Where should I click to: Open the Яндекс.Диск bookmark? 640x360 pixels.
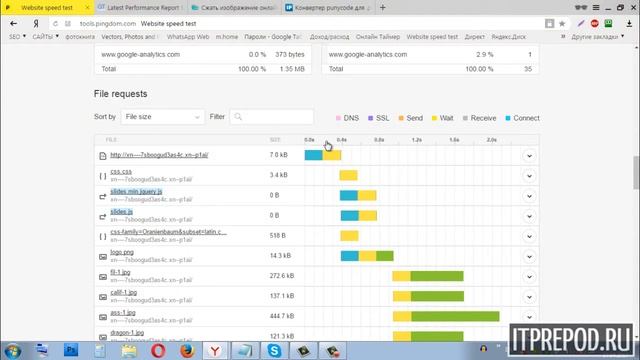click(509, 37)
